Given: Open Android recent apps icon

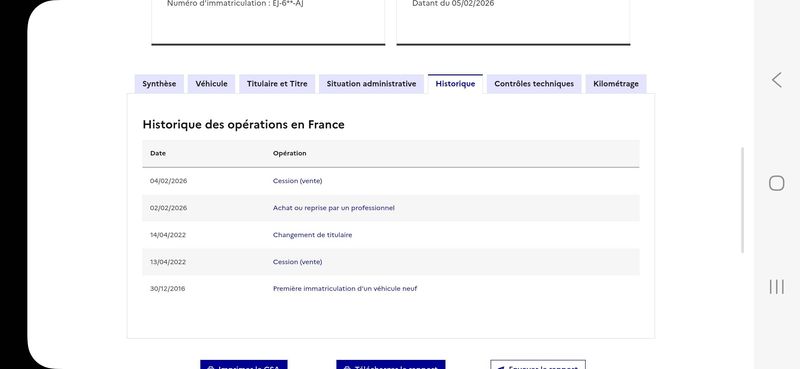Looking at the screenshot, I should 777,287.
